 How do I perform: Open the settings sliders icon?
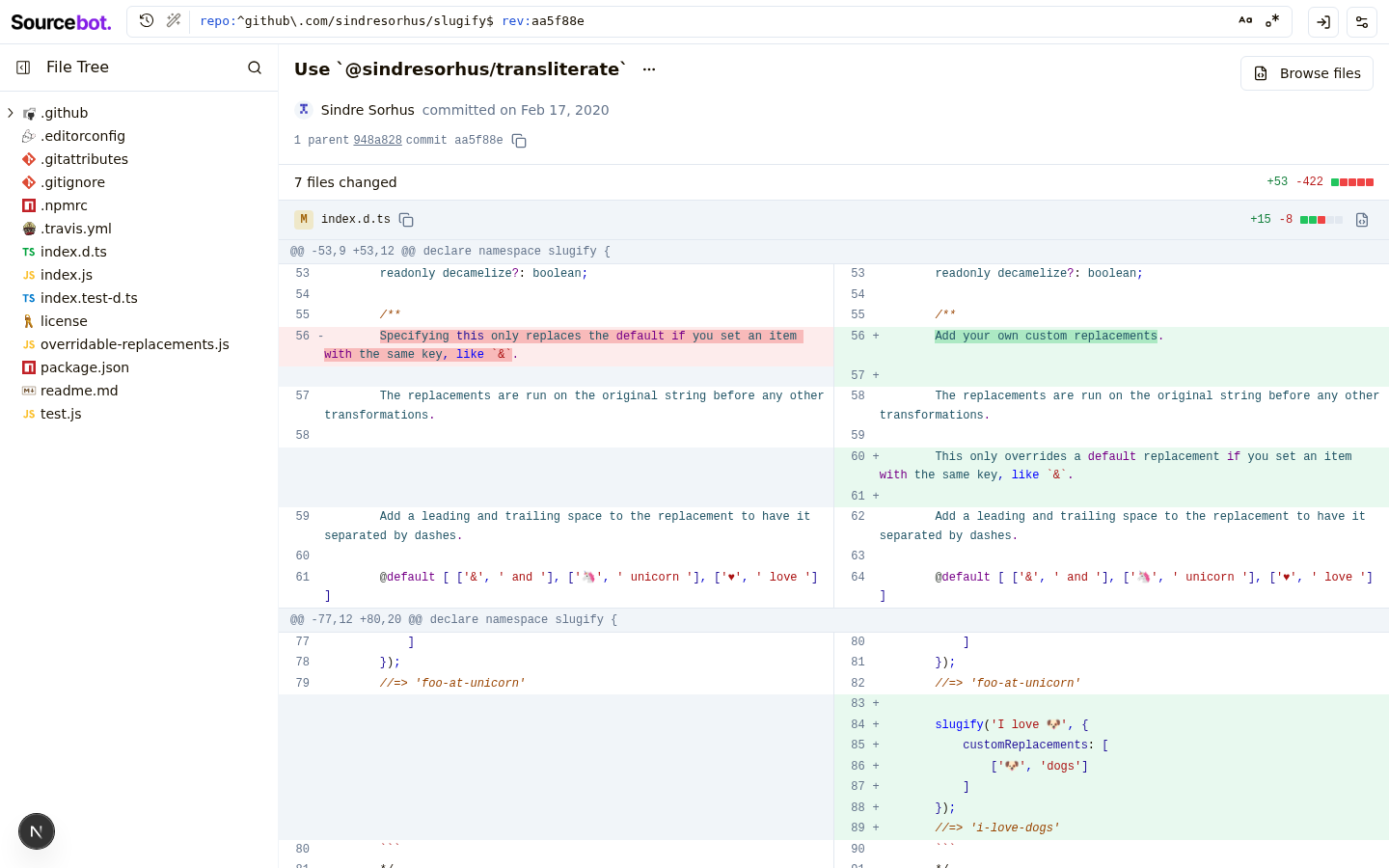(x=1362, y=22)
